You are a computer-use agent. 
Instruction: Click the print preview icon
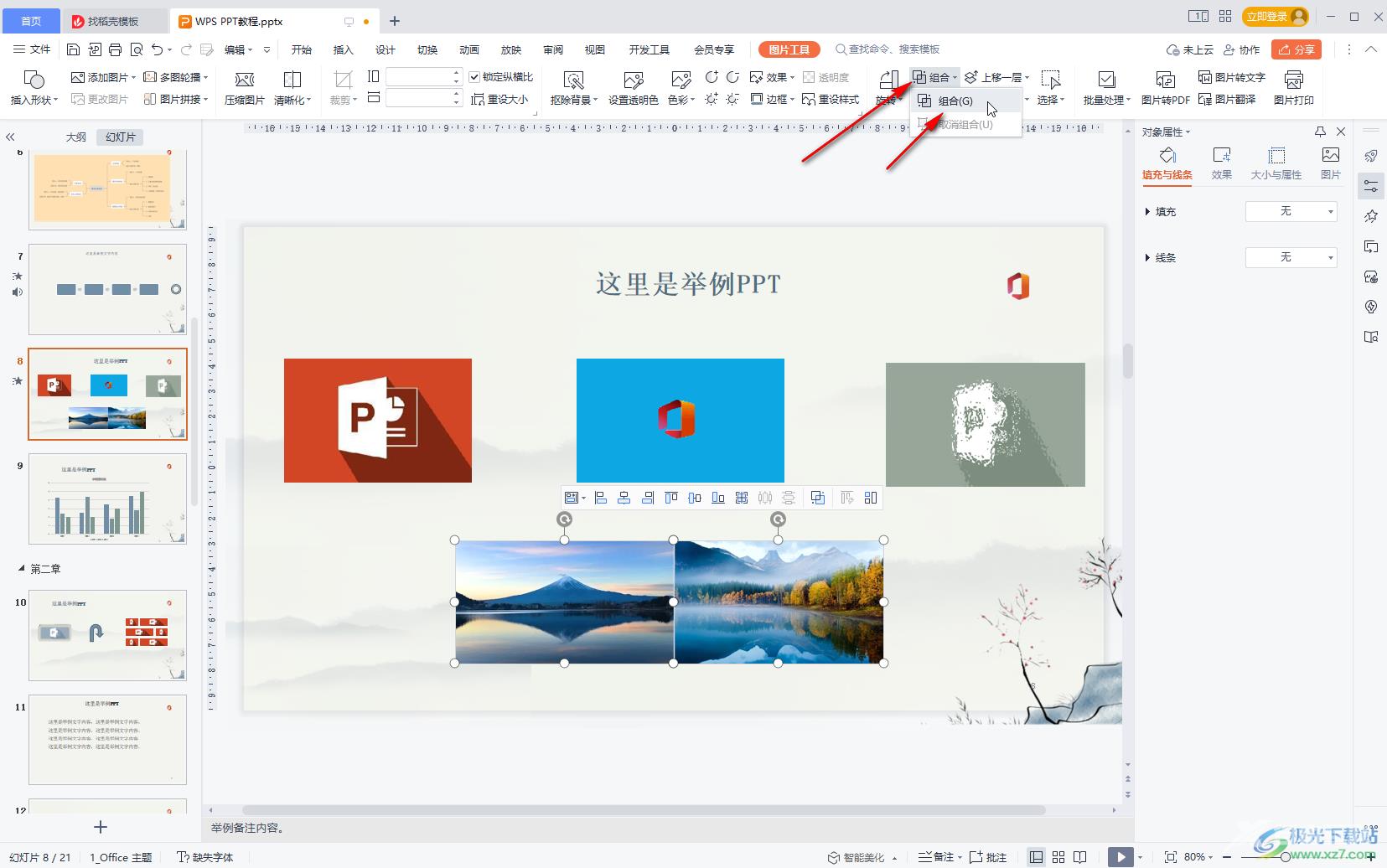pos(137,49)
